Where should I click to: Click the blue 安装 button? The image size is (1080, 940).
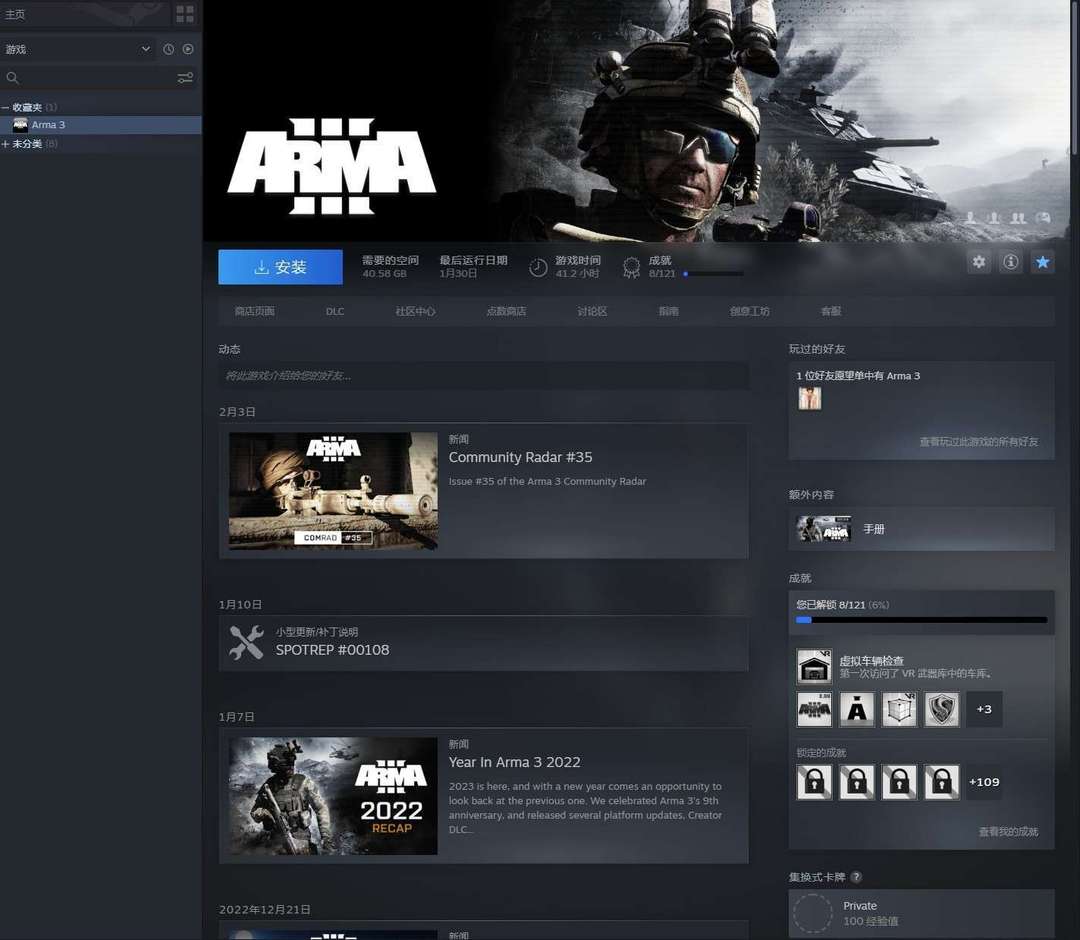(x=280, y=267)
